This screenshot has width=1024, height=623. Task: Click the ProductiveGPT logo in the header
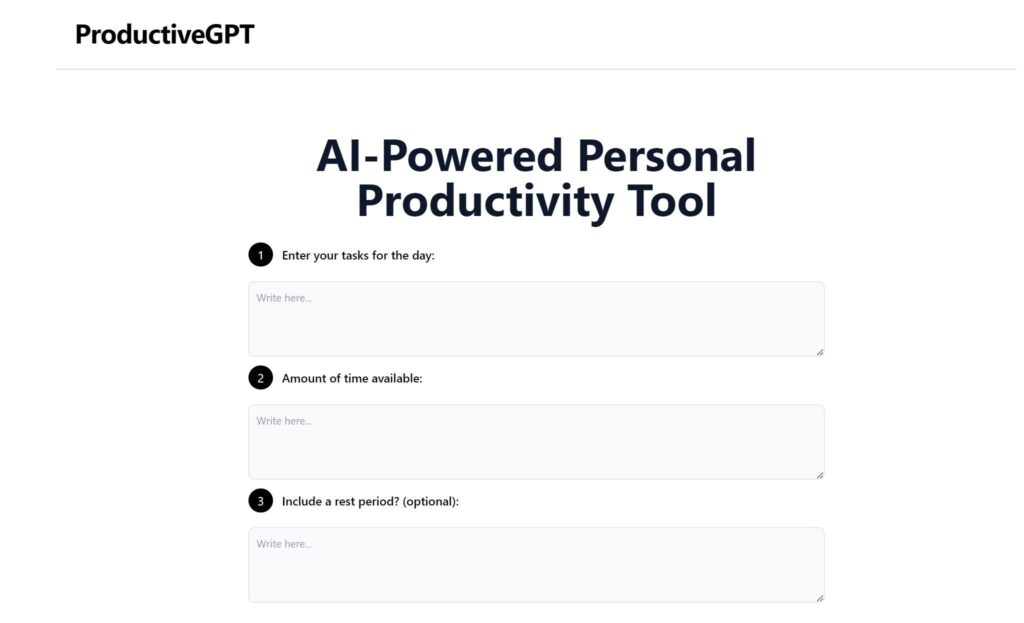coord(164,35)
